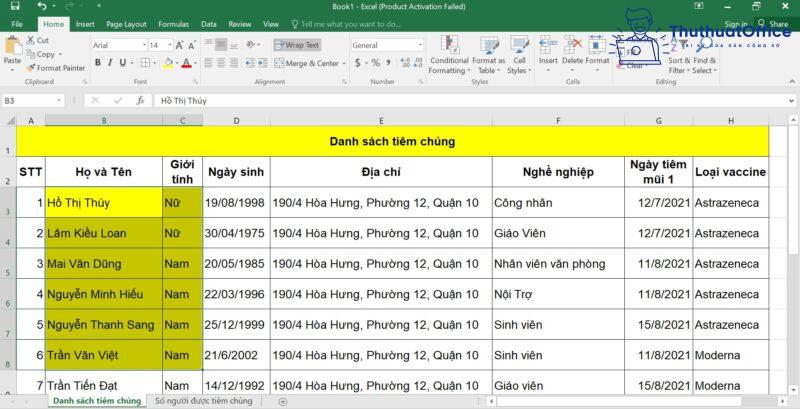
Task: Apply accounting dollar format
Action: coord(358,63)
